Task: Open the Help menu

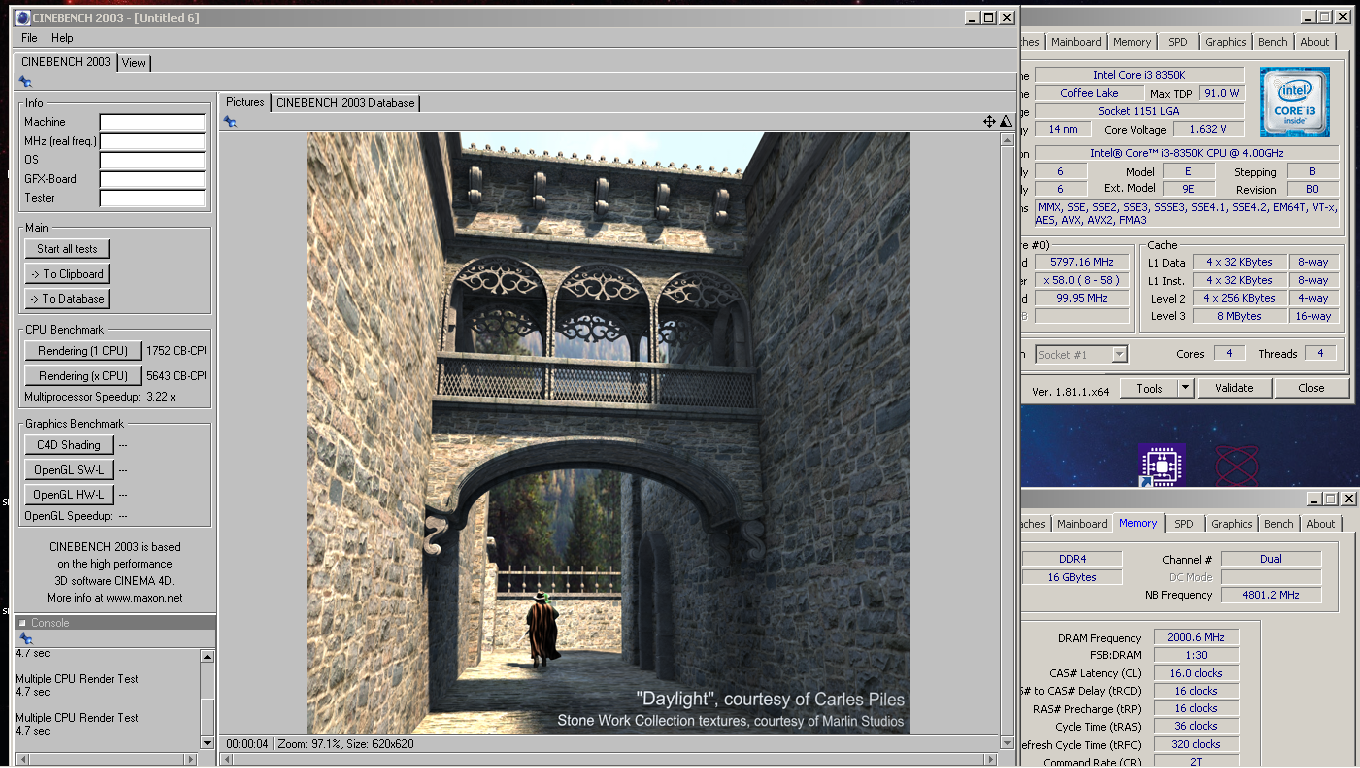Action: [x=62, y=38]
